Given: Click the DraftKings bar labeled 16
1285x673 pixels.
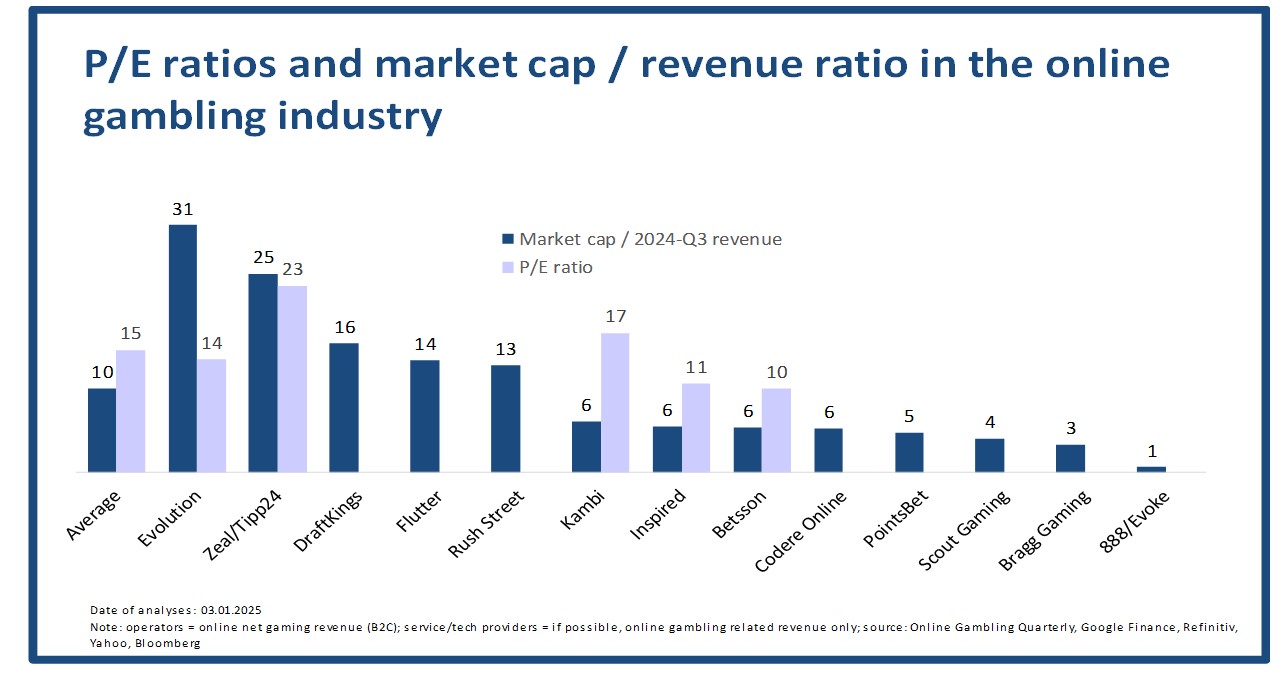Looking at the screenshot, I should pyautogui.click(x=344, y=407).
